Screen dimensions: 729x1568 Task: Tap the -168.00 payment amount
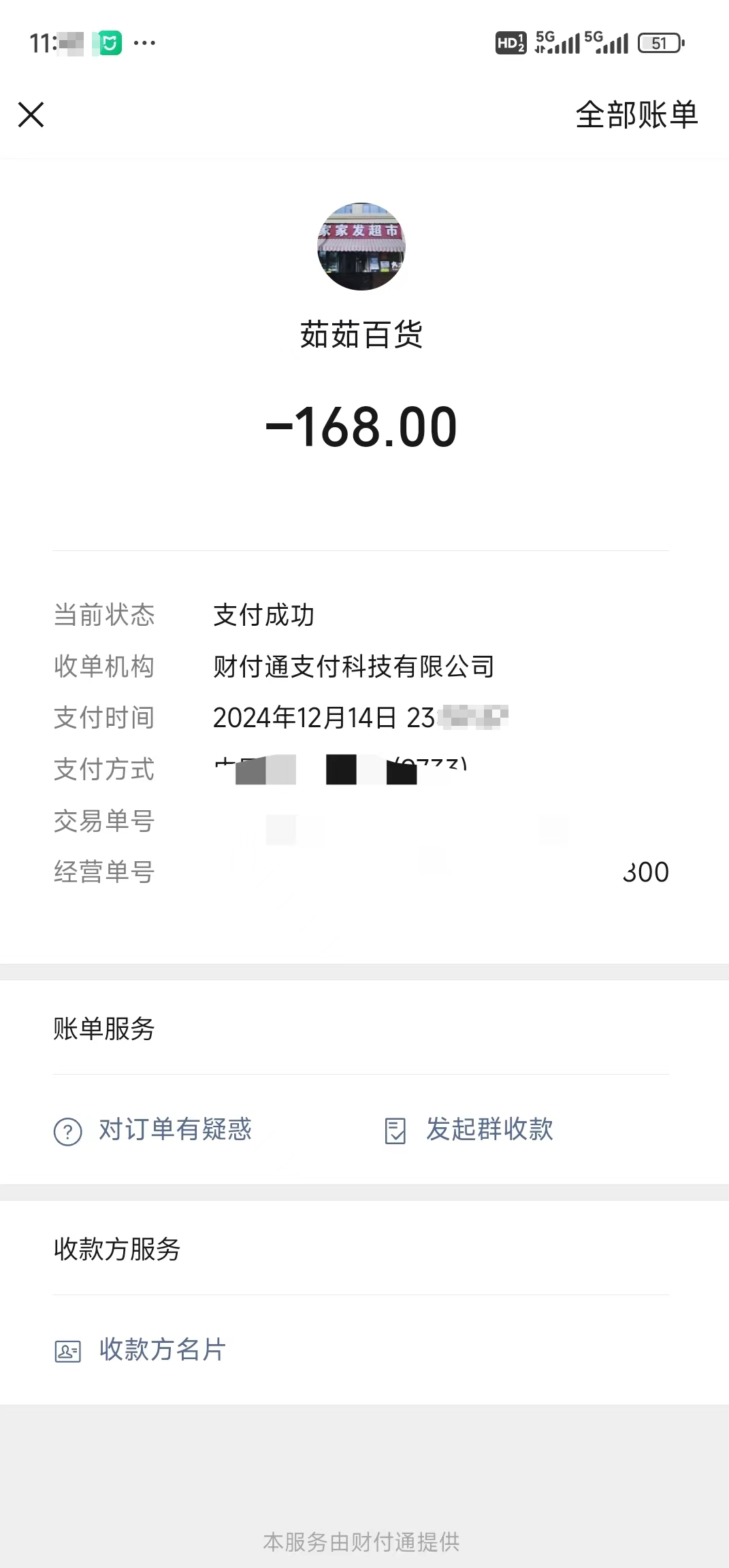[361, 428]
